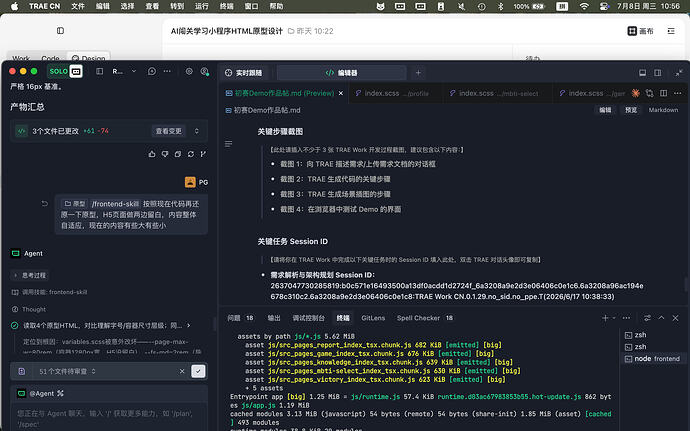Click the panel swap icon in terminal toolbar
The image size is (690, 431).
pos(647,318)
